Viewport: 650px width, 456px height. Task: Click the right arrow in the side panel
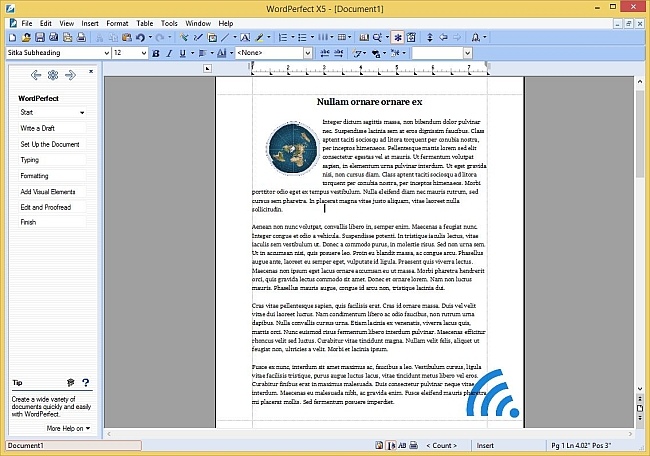click(x=70, y=75)
